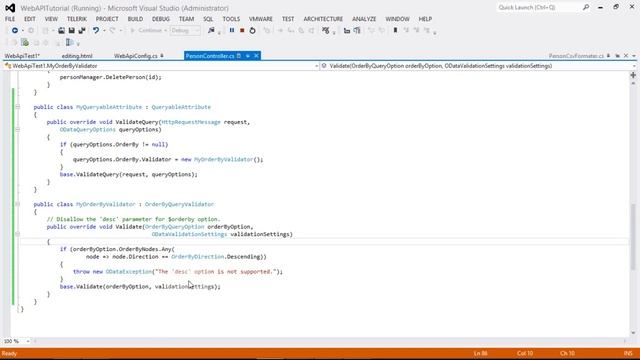
Task: Collapse the ValidateQuery method outline
Action: pyautogui.click(x=18, y=129)
